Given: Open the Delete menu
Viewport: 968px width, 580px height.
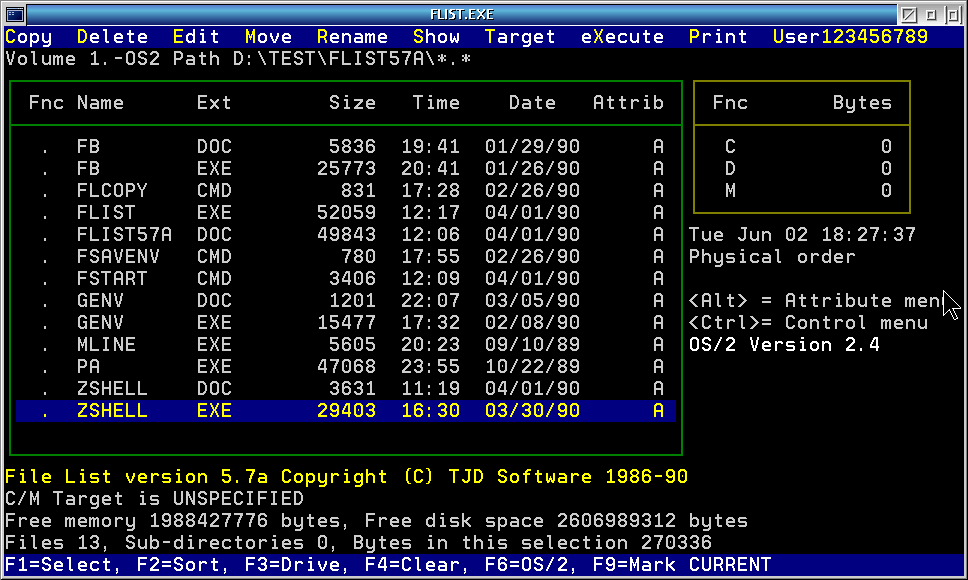Looking at the screenshot, I should pos(112,37).
